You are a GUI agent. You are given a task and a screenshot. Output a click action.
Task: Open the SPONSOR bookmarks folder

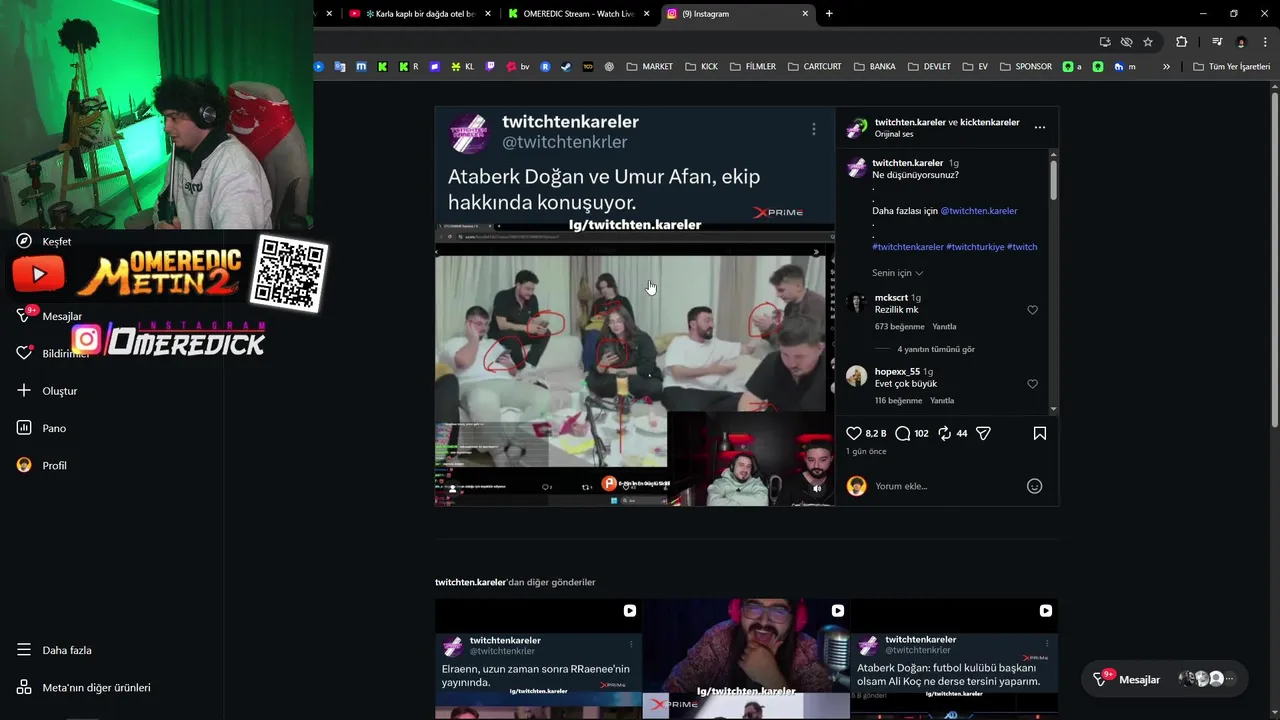click(x=1025, y=67)
